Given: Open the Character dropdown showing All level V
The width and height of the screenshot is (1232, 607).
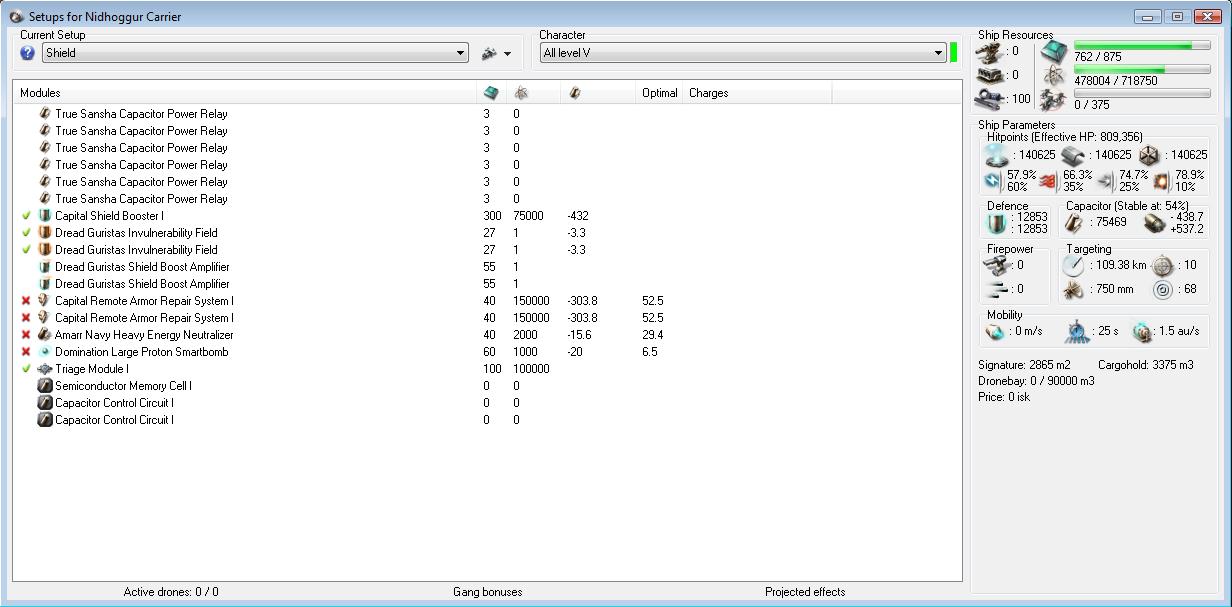Looking at the screenshot, I should (x=742, y=53).
